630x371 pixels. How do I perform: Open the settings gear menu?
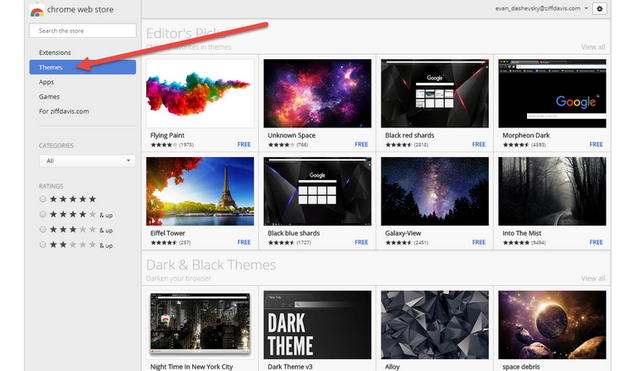coord(599,8)
